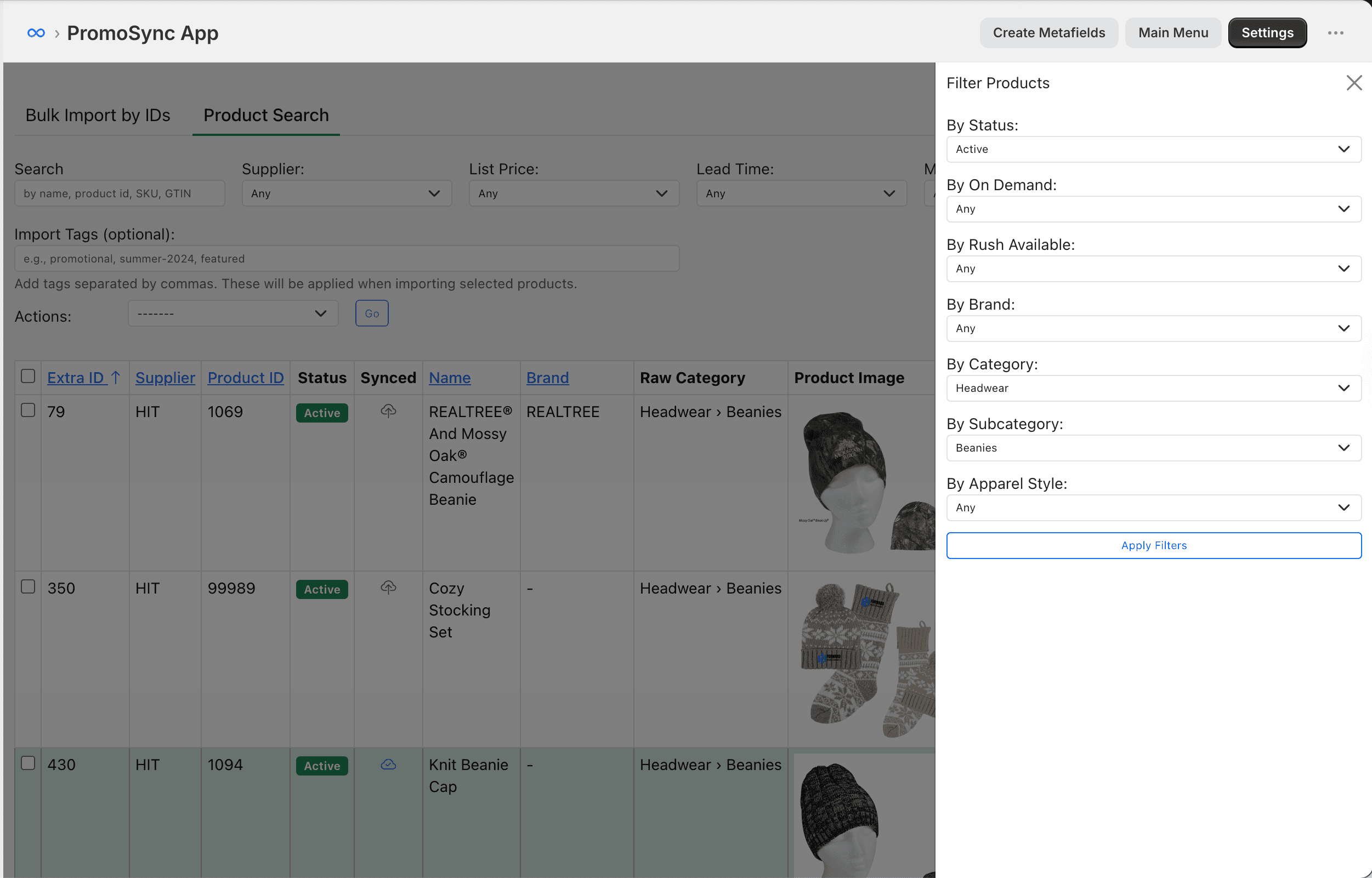The image size is (1372, 878).
Task: Click the PromoSync App breadcrumb title
Action: pyautogui.click(x=143, y=33)
